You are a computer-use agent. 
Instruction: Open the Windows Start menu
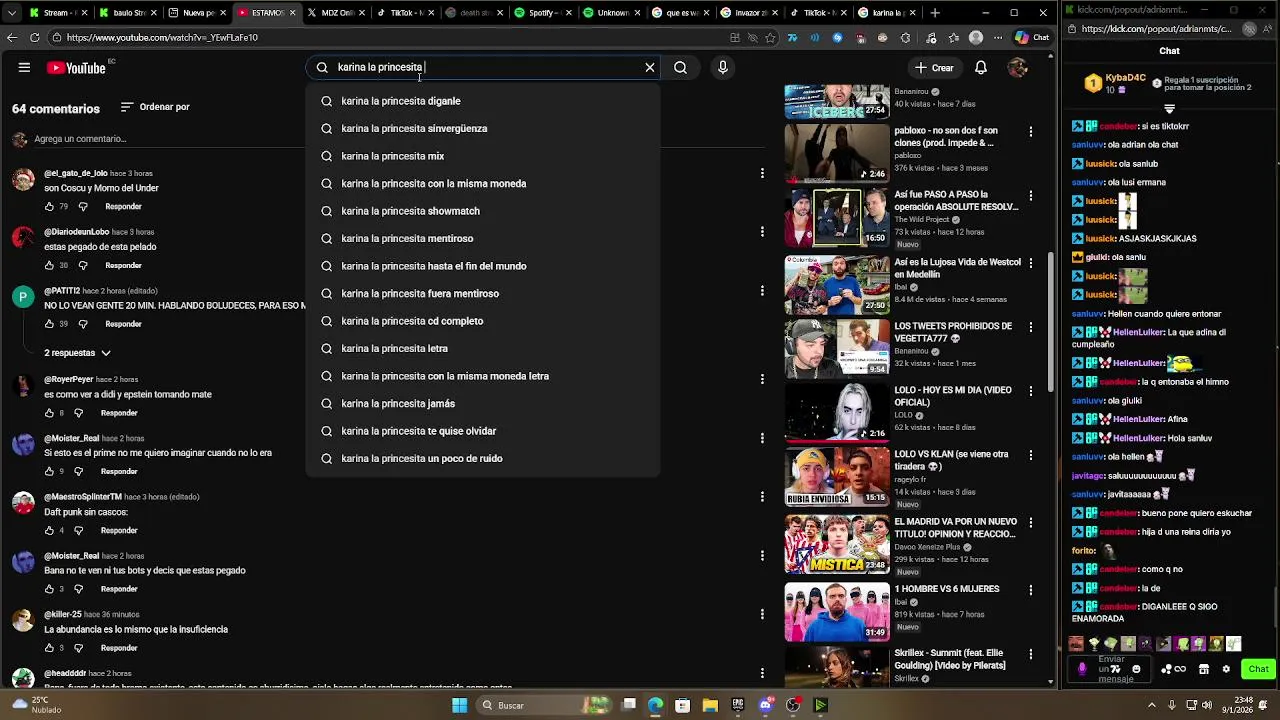click(459, 705)
